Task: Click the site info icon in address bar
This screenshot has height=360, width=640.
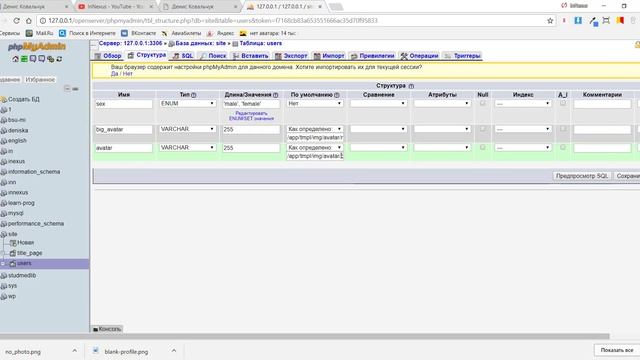Action: coord(43,20)
